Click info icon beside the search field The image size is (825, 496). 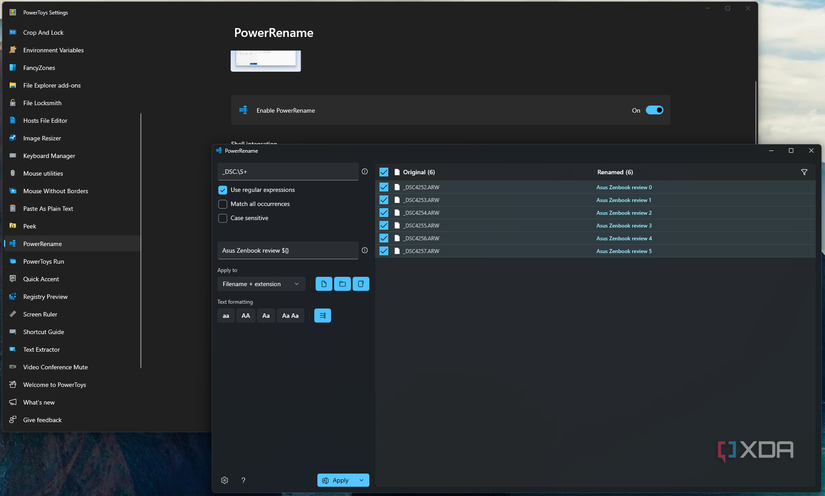[x=364, y=172]
